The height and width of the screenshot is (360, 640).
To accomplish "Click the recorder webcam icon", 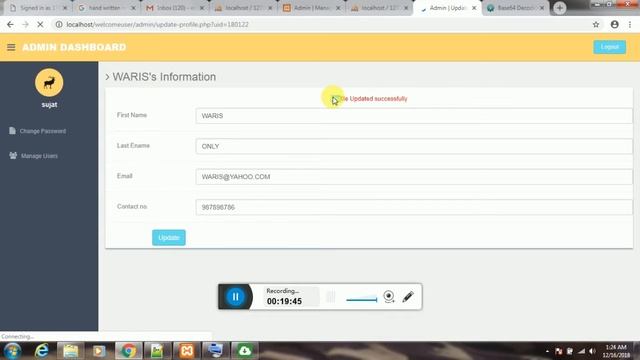I will (x=389, y=296).
